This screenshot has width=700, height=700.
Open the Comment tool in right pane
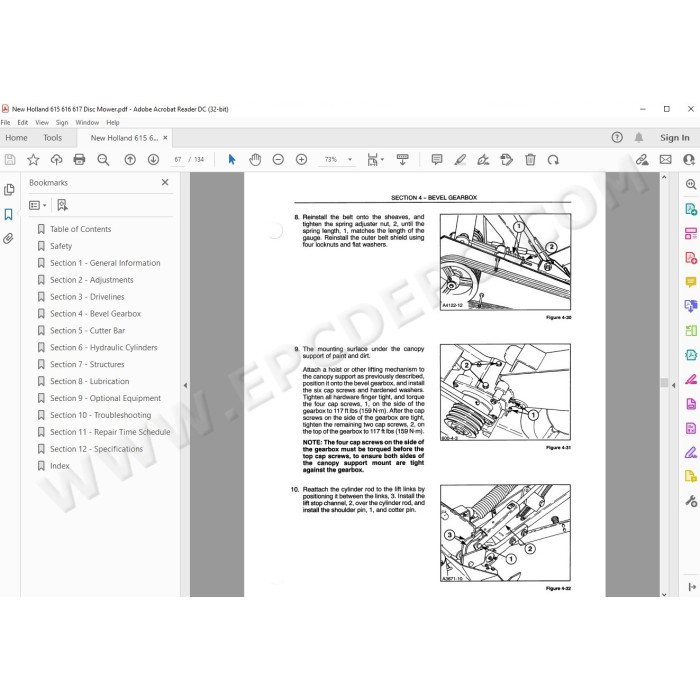[691, 282]
